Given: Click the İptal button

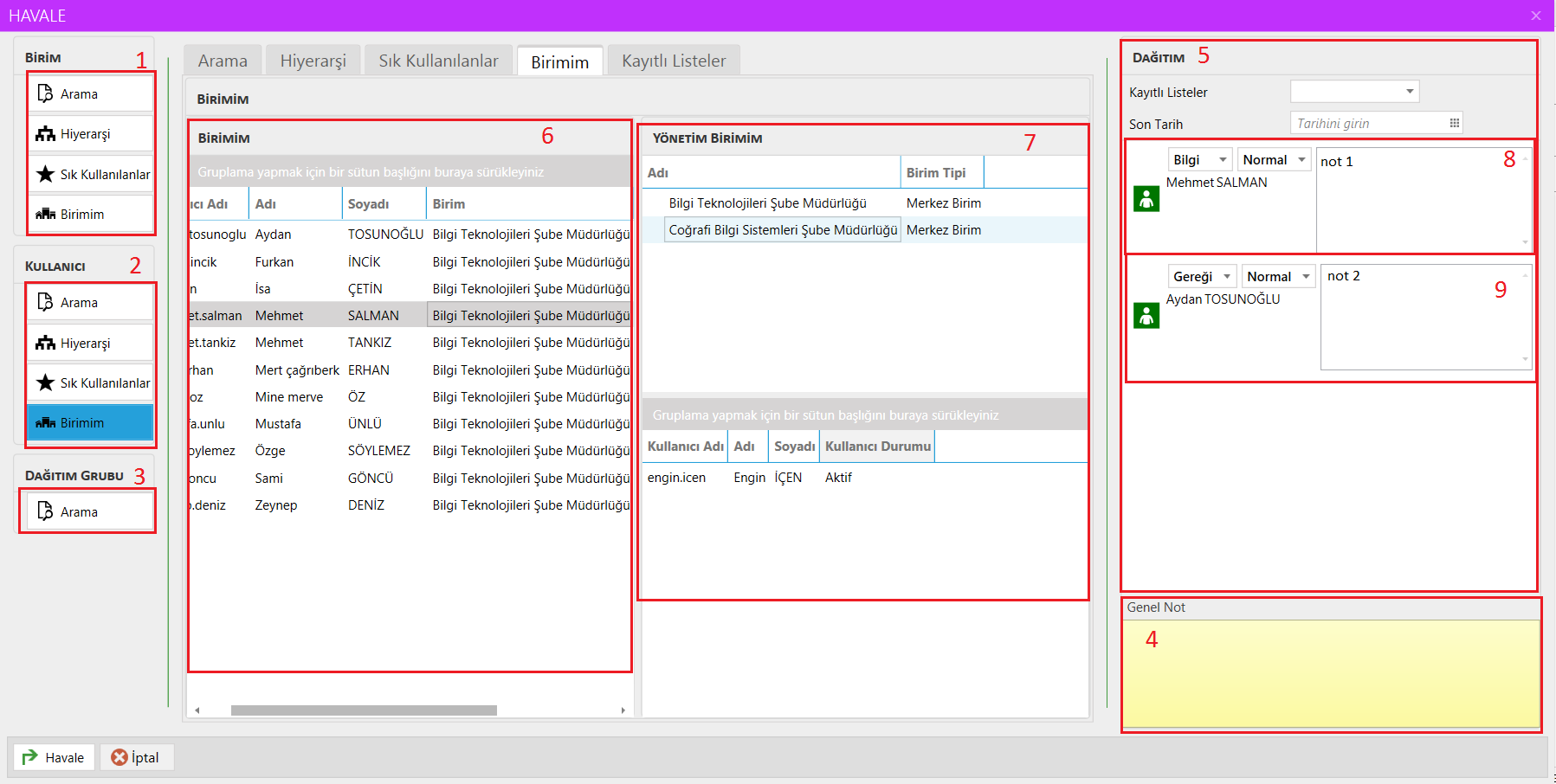Looking at the screenshot, I should point(137,757).
